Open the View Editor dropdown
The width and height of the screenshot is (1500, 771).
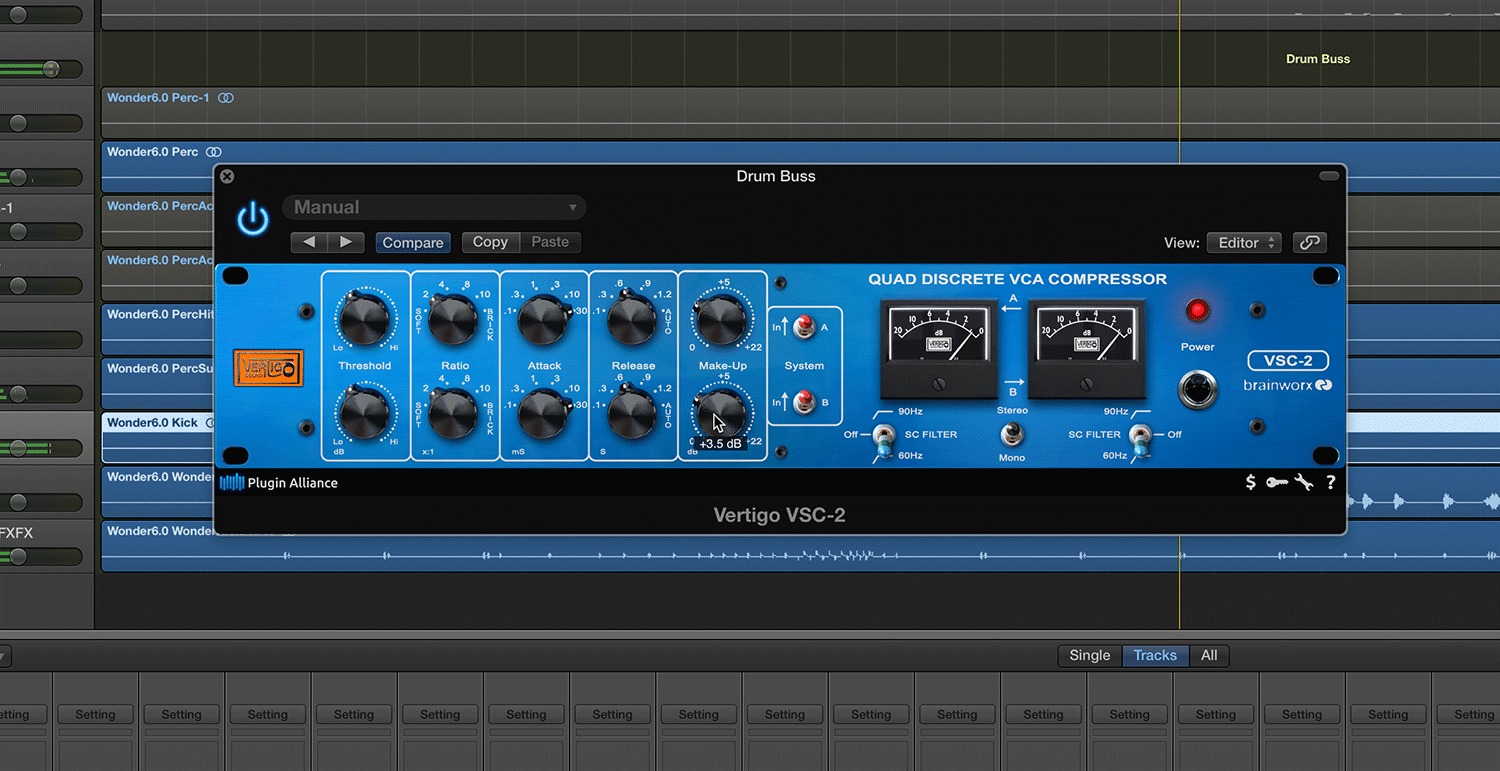pyautogui.click(x=1243, y=242)
